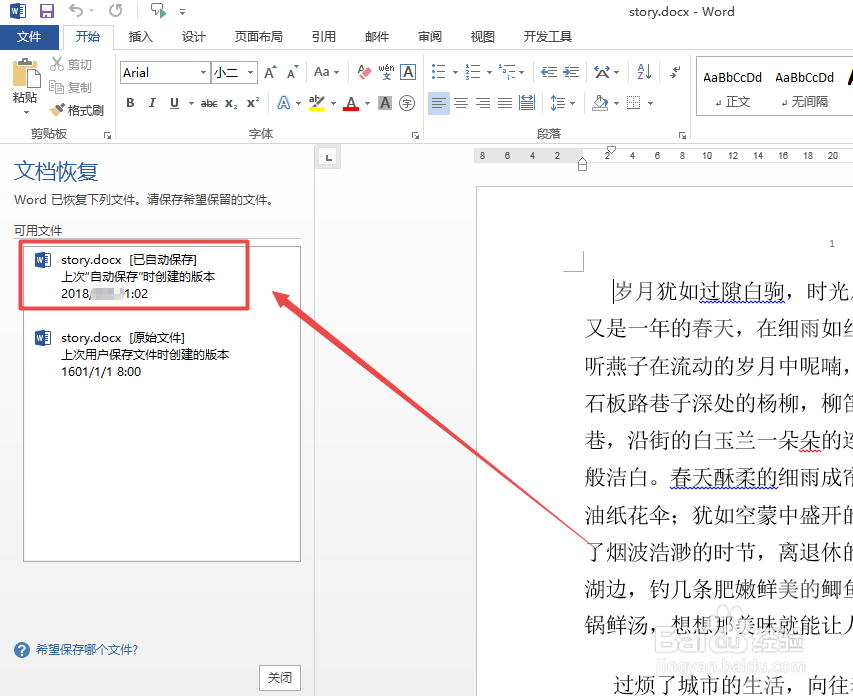This screenshot has height=696, width=853.
Task: Select story.docx [已自动保存] recovered file
Action: click(x=162, y=276)
